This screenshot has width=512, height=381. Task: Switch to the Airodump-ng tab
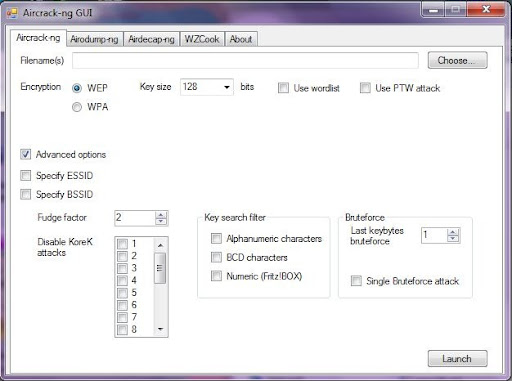coord(94,39)
